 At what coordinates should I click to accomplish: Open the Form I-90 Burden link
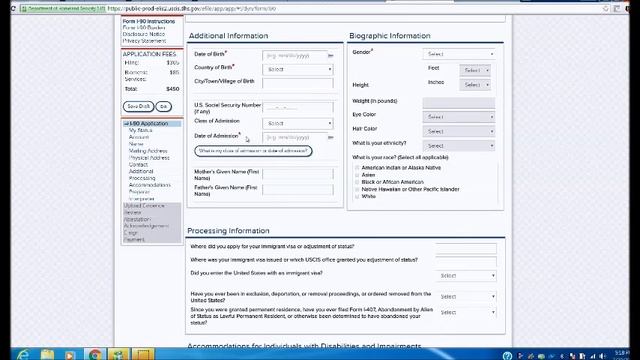pyautogui.click(x=144, y=28)
